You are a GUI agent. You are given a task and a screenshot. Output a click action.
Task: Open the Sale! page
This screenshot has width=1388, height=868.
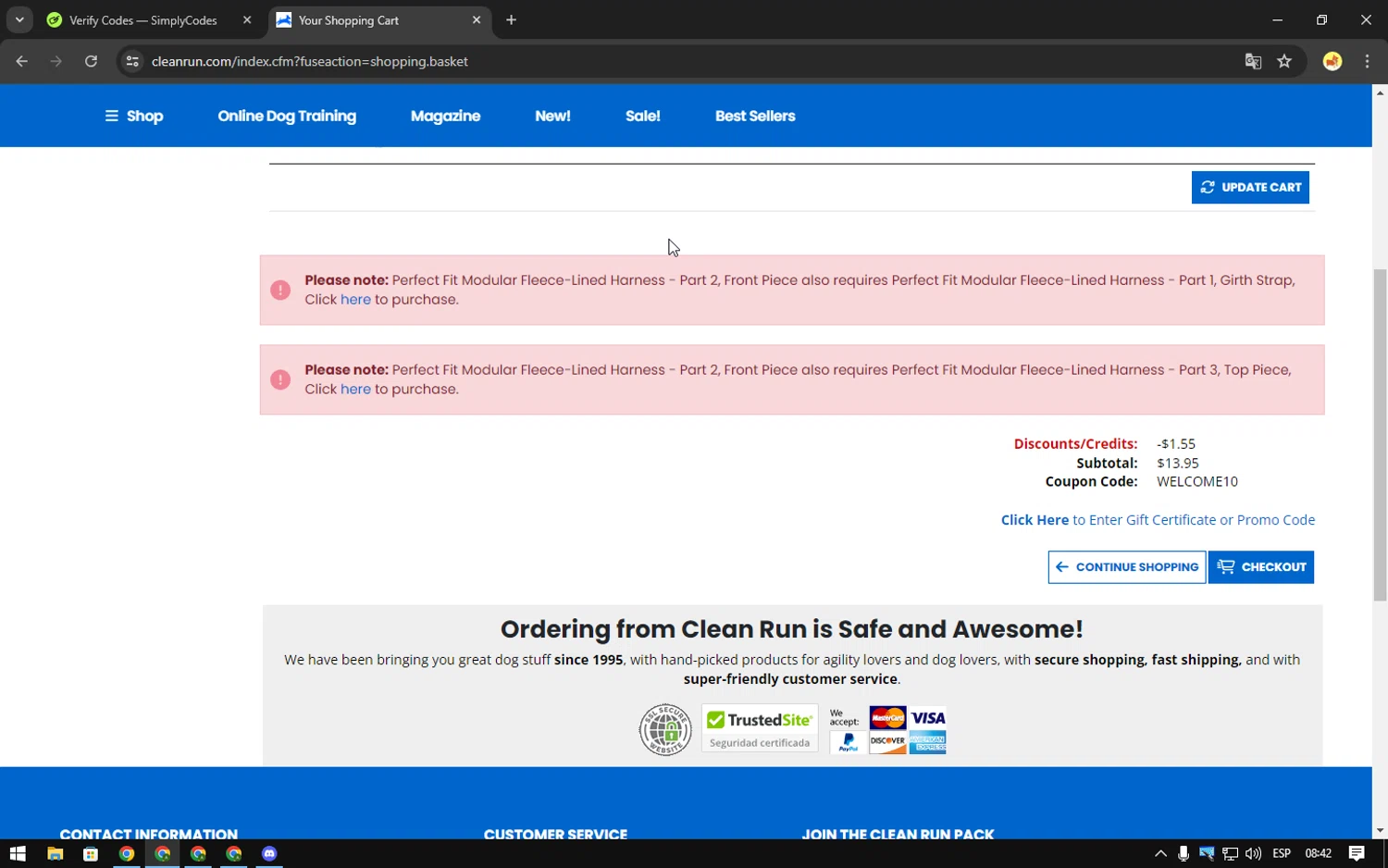642,116
